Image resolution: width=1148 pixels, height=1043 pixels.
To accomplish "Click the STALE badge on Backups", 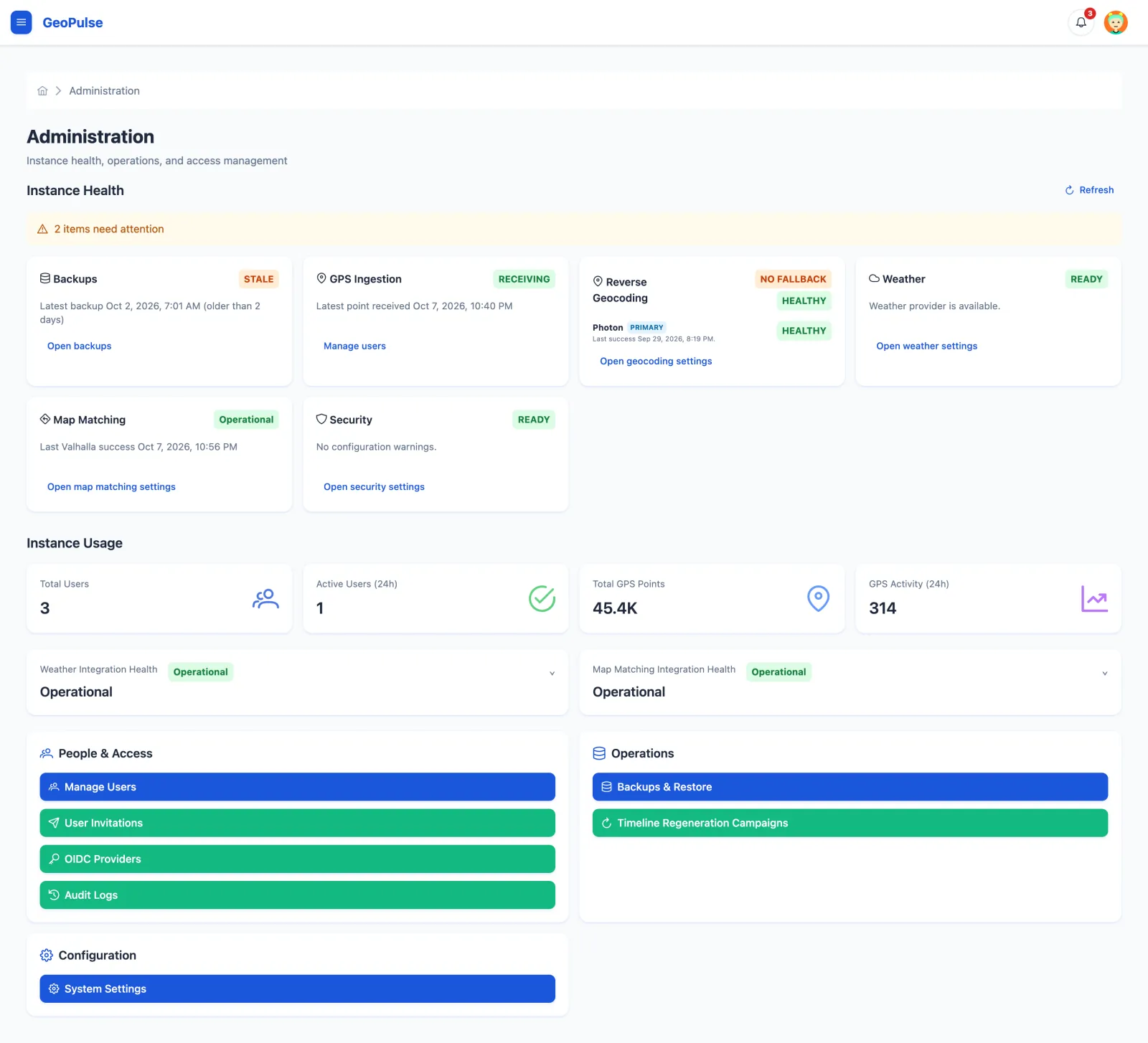I will [x=258, y=279].
